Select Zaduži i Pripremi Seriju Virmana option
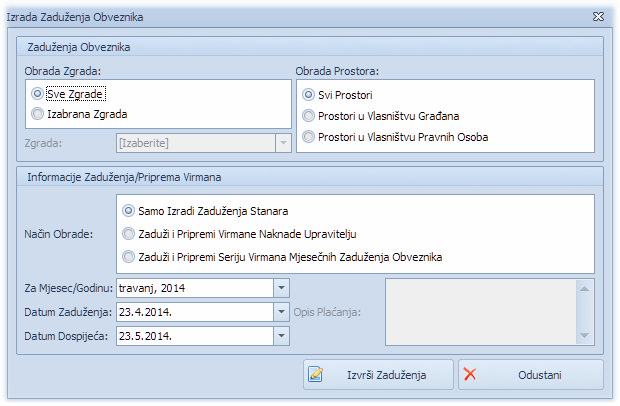 coord(127,257)
